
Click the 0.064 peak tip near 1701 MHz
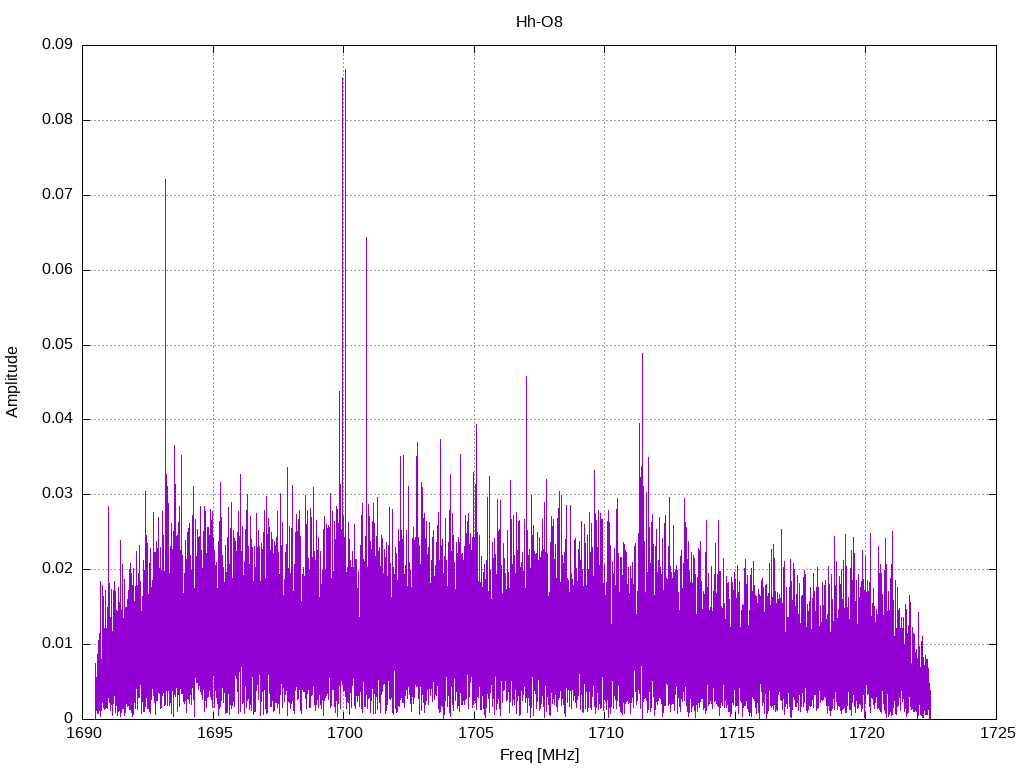[366, 238]
